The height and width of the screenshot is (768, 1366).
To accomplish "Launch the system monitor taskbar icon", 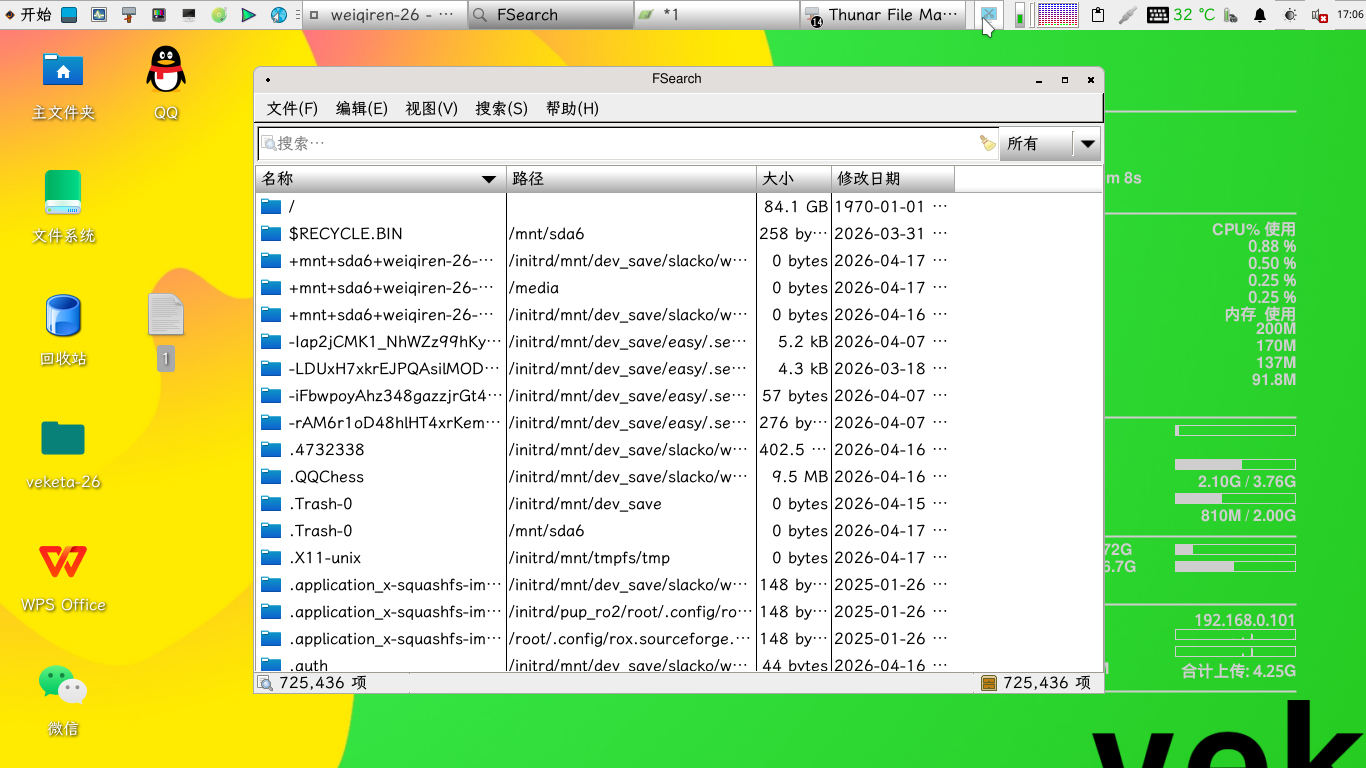I will click(x=99, y=15).
